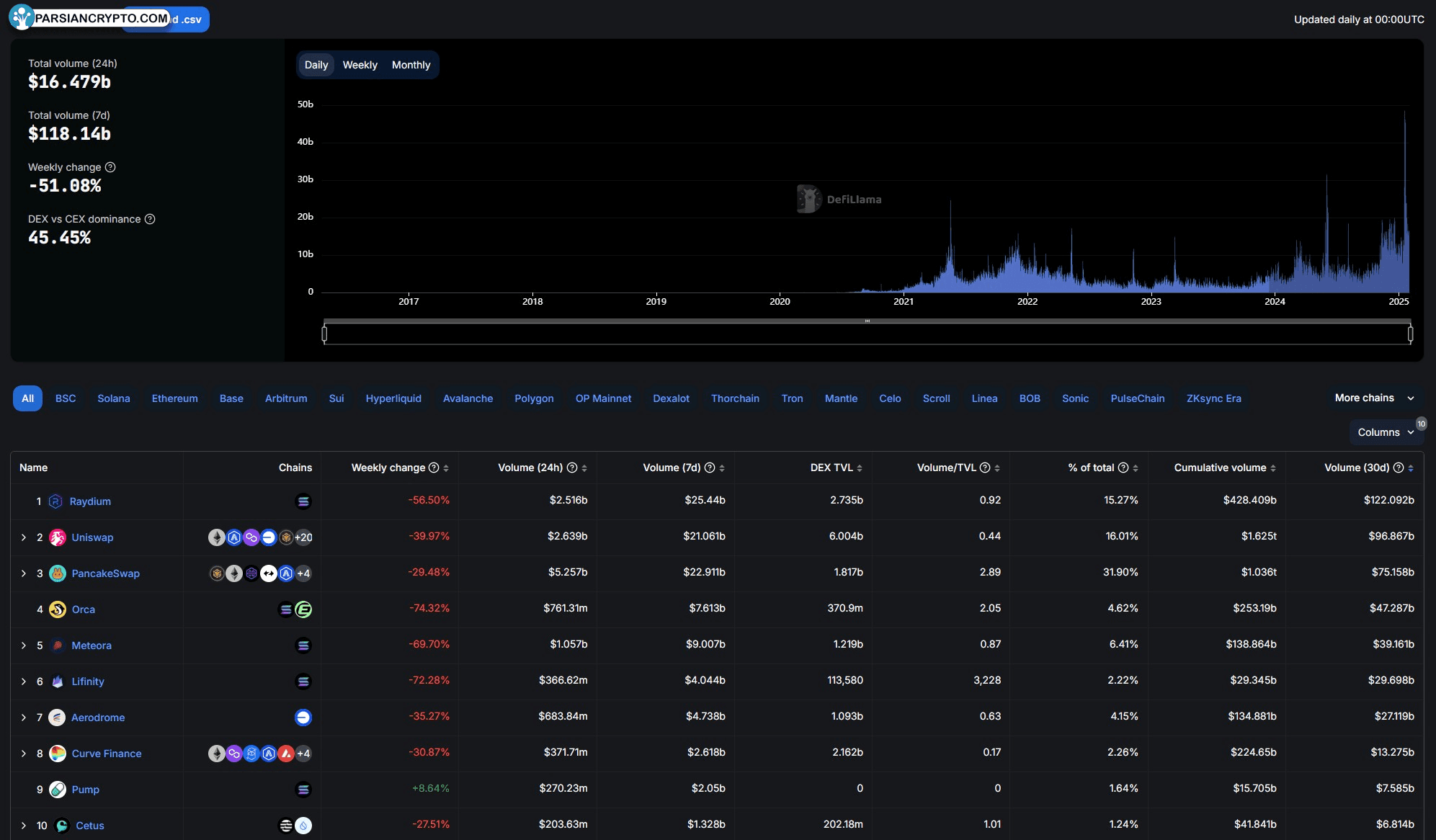Click the download .csv button
The height and width of the screenshot is (840, 1436).
[166, 19]
